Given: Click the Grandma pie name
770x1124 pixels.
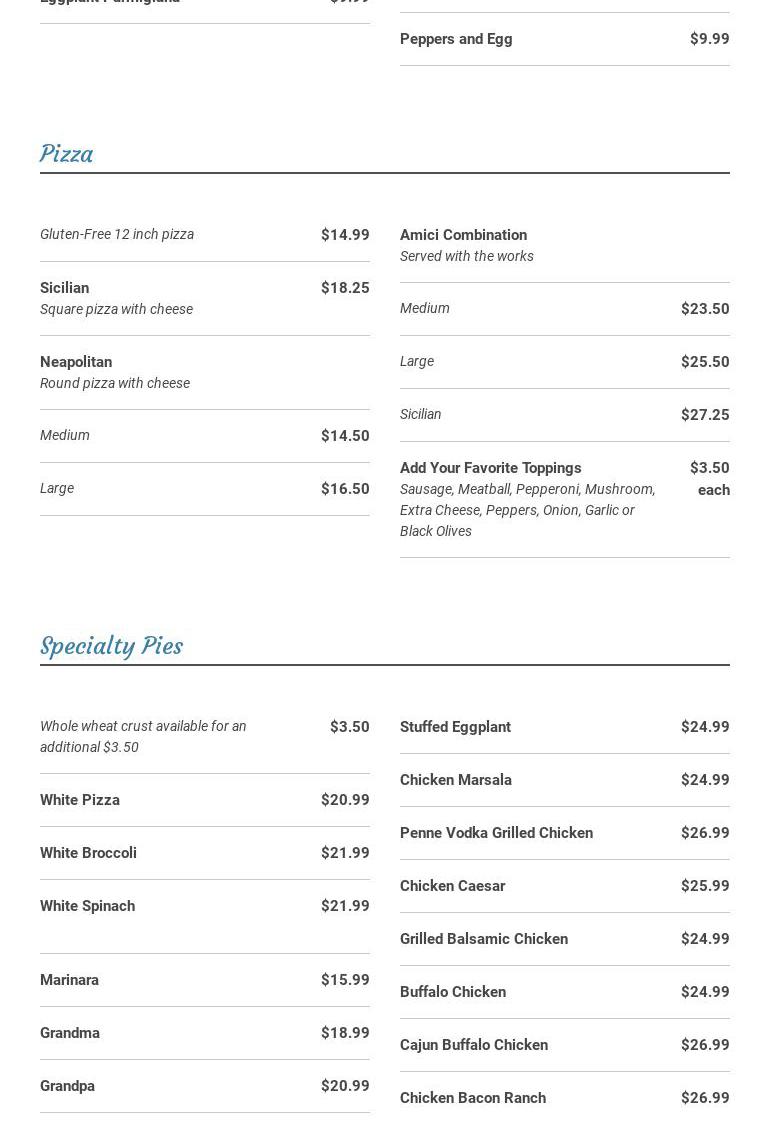Looking at the screenshot, I should tap(70, 1033).
